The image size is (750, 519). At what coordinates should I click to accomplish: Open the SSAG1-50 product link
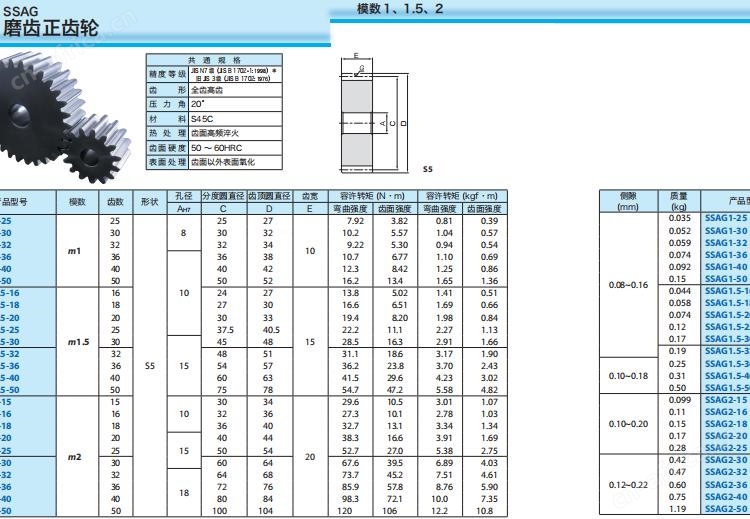725,278
